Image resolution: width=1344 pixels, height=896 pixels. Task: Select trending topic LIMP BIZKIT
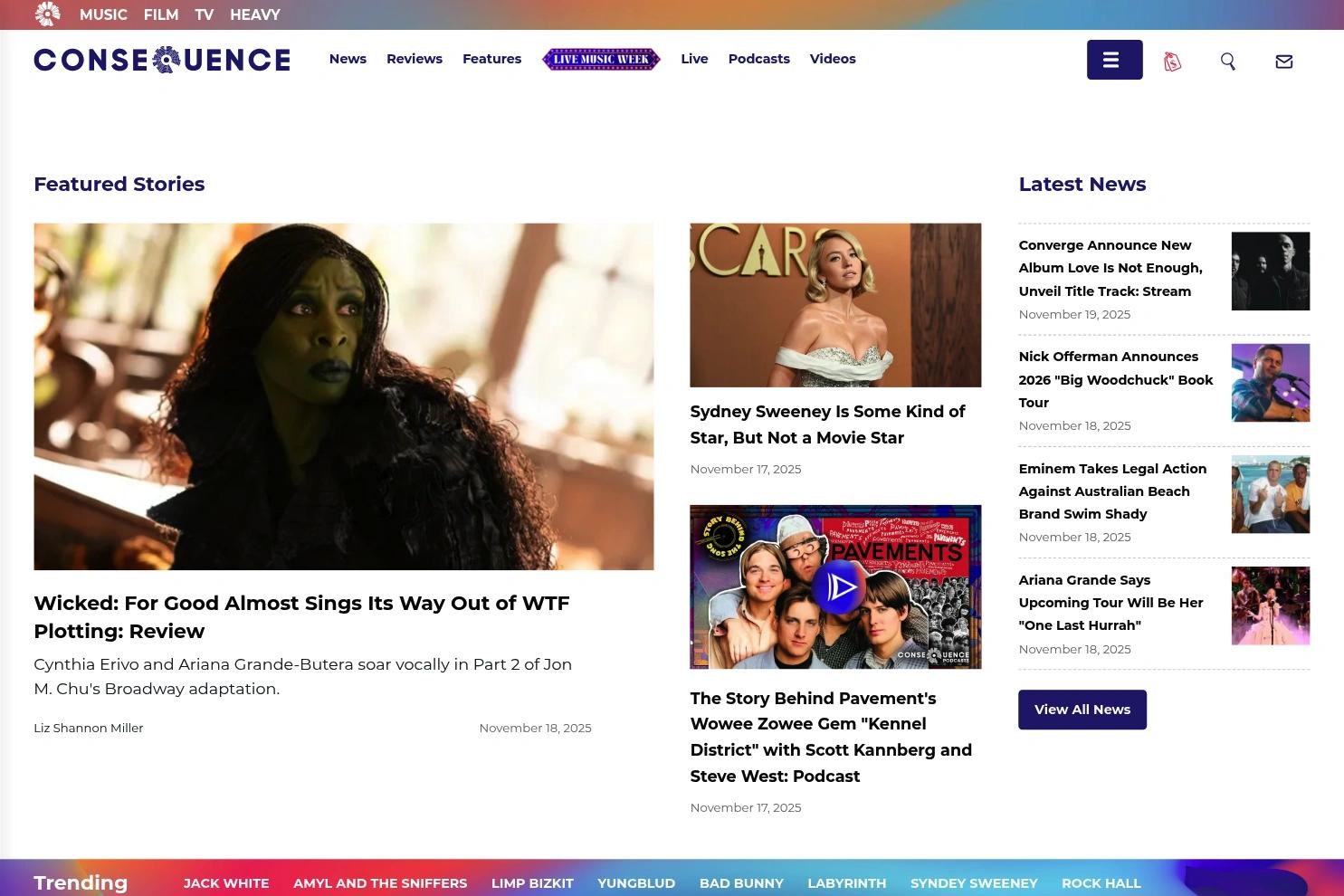(532, 883)
